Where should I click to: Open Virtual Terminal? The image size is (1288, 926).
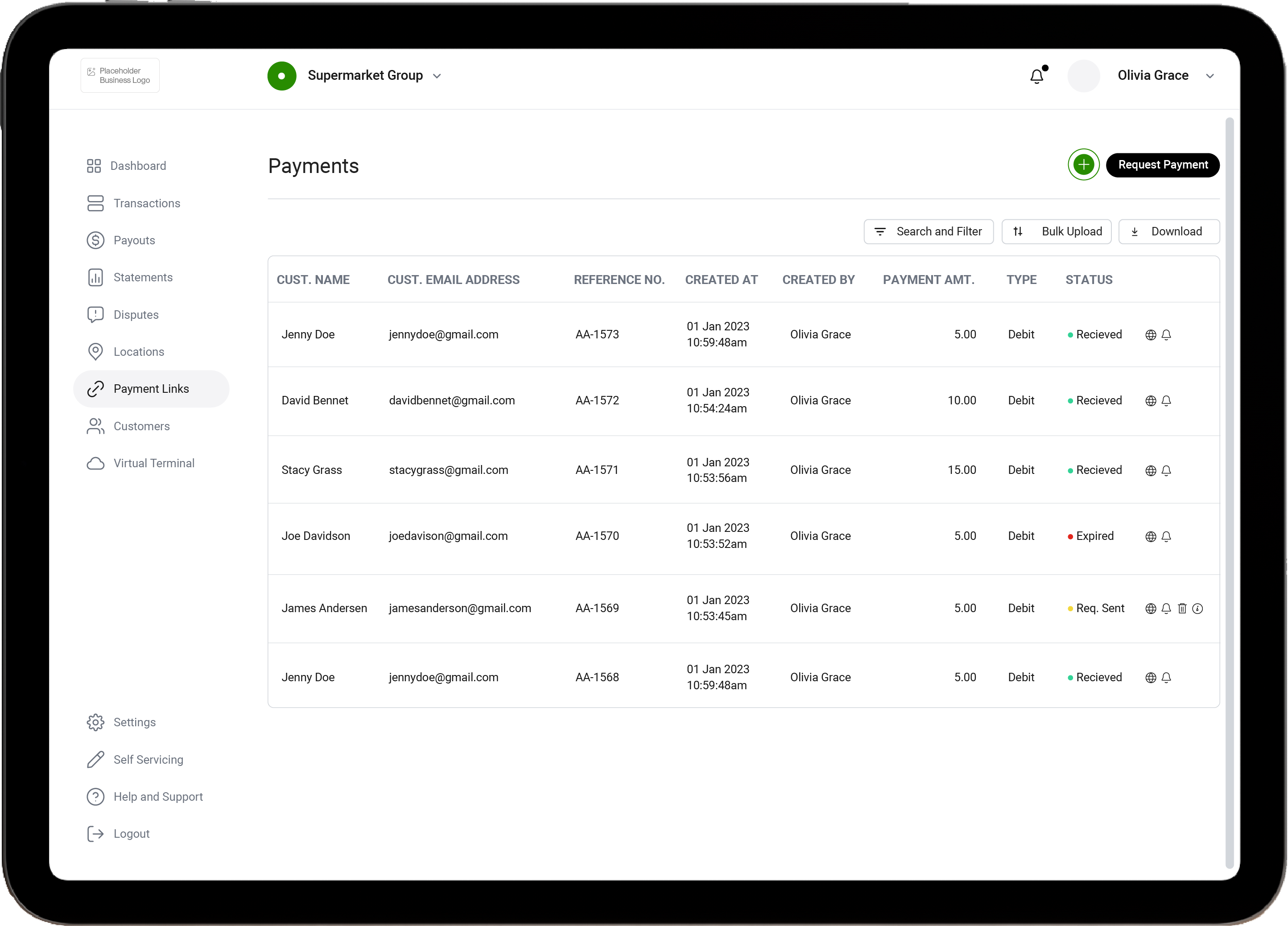(x=140, y=463)
